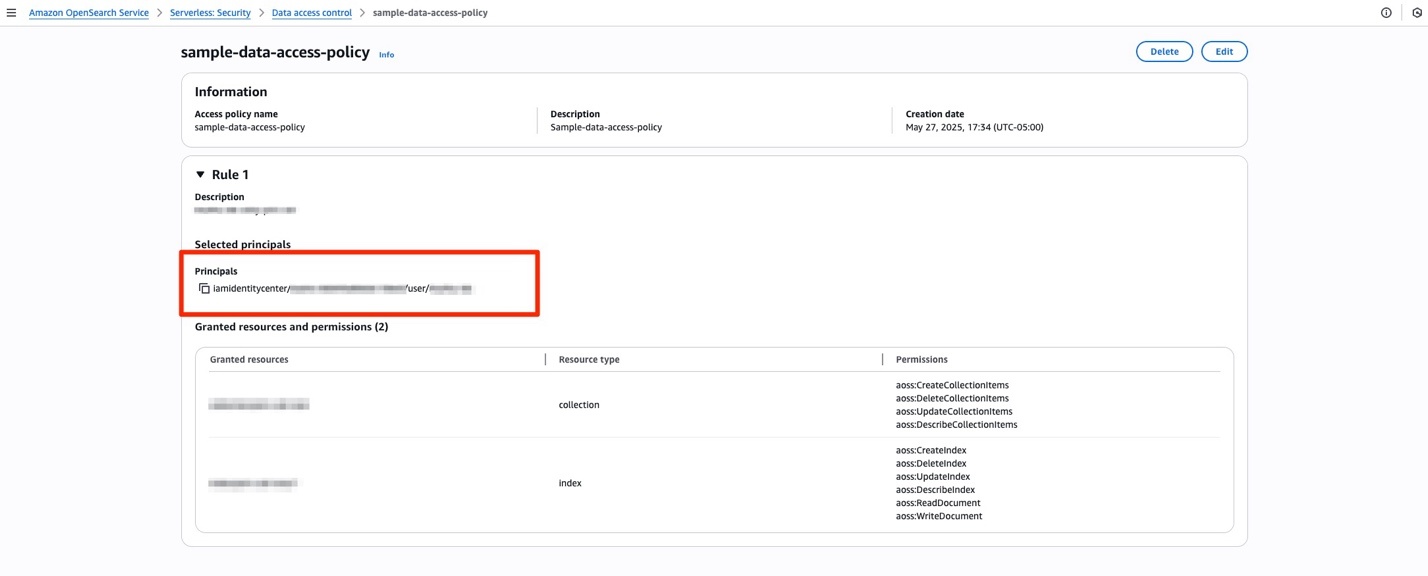Click the column divider before Resource type
This screenshot has height=576, width=1428.
click(545, 359)
